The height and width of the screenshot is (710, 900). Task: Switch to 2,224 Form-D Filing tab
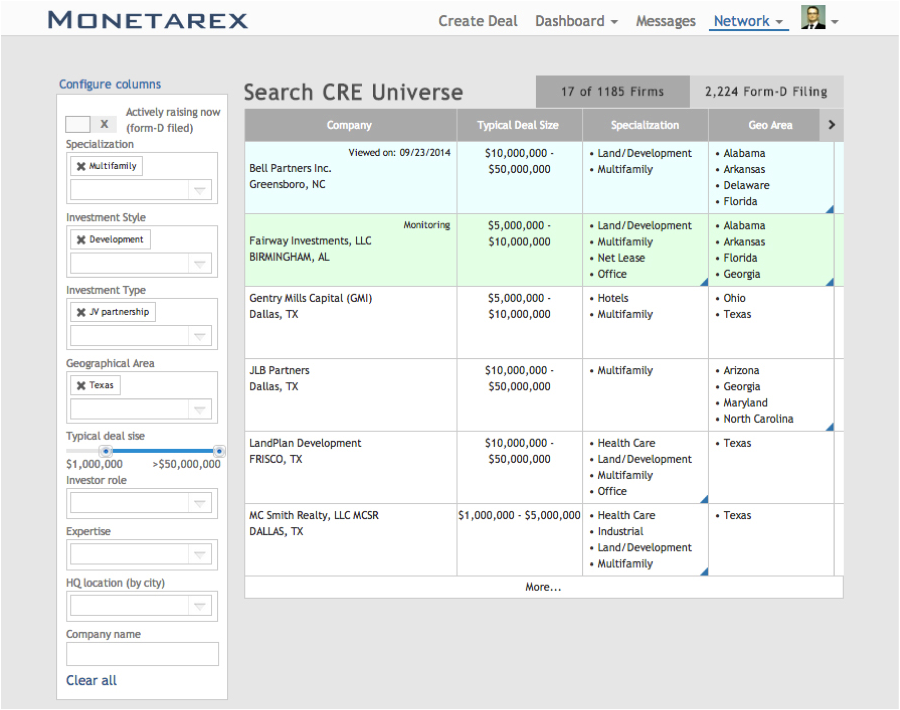click(x=766, y=91)
